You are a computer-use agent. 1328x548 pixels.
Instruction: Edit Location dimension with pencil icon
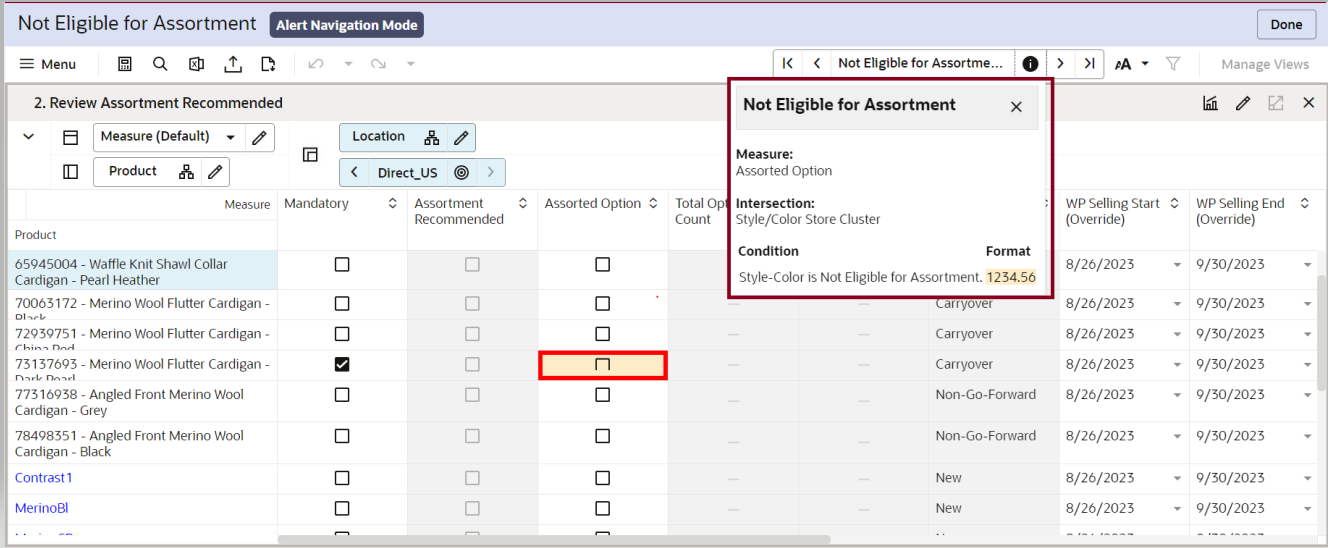(461, 137)
